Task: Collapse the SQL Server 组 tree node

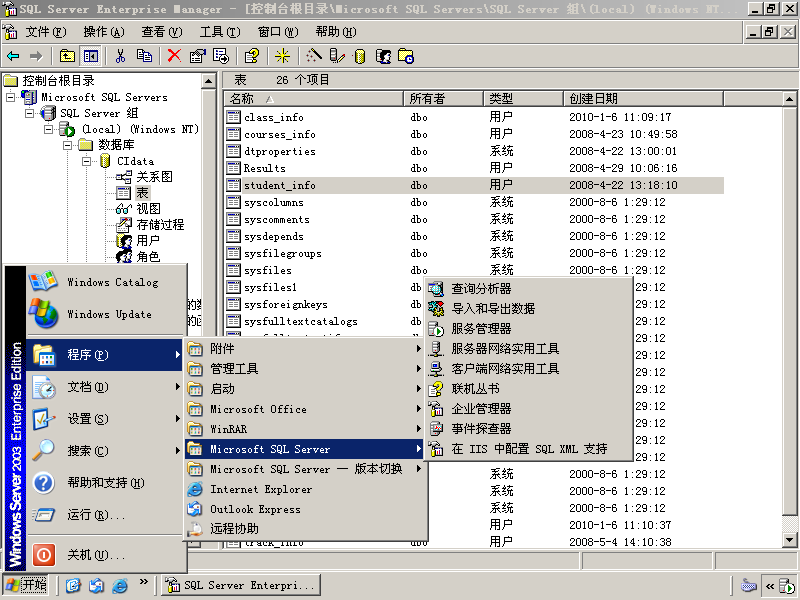Action: [30, 113]
